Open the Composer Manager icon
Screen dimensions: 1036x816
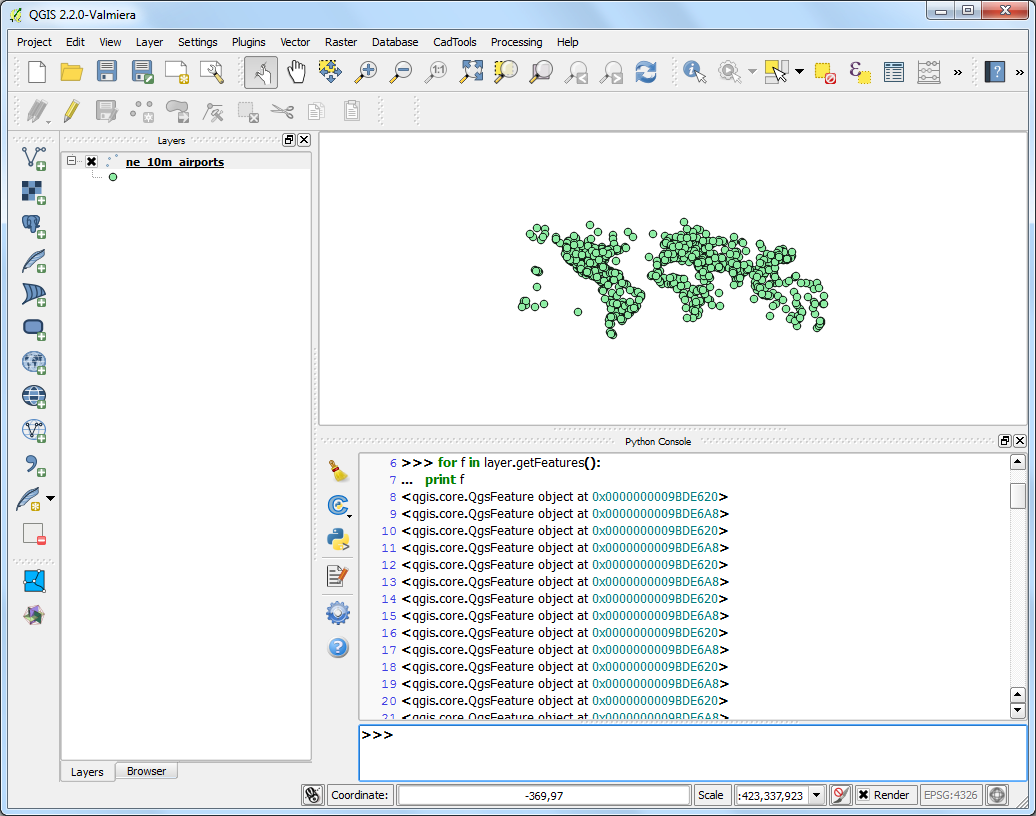tap(212, 71)
